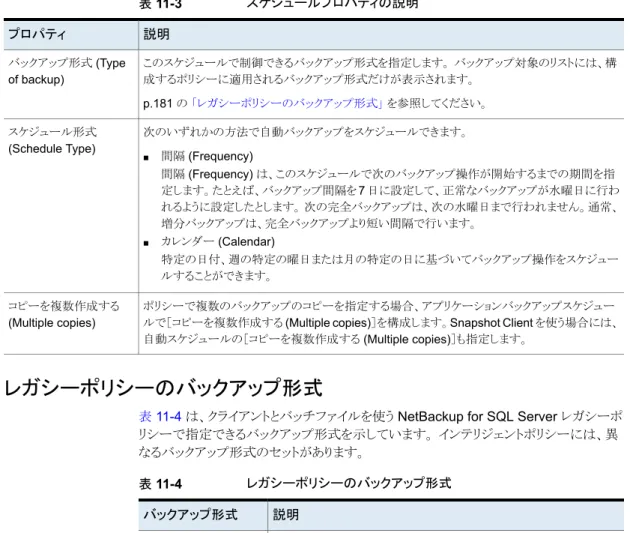Click the sentence starting 次のいずれかの方法で

(305, 132)
